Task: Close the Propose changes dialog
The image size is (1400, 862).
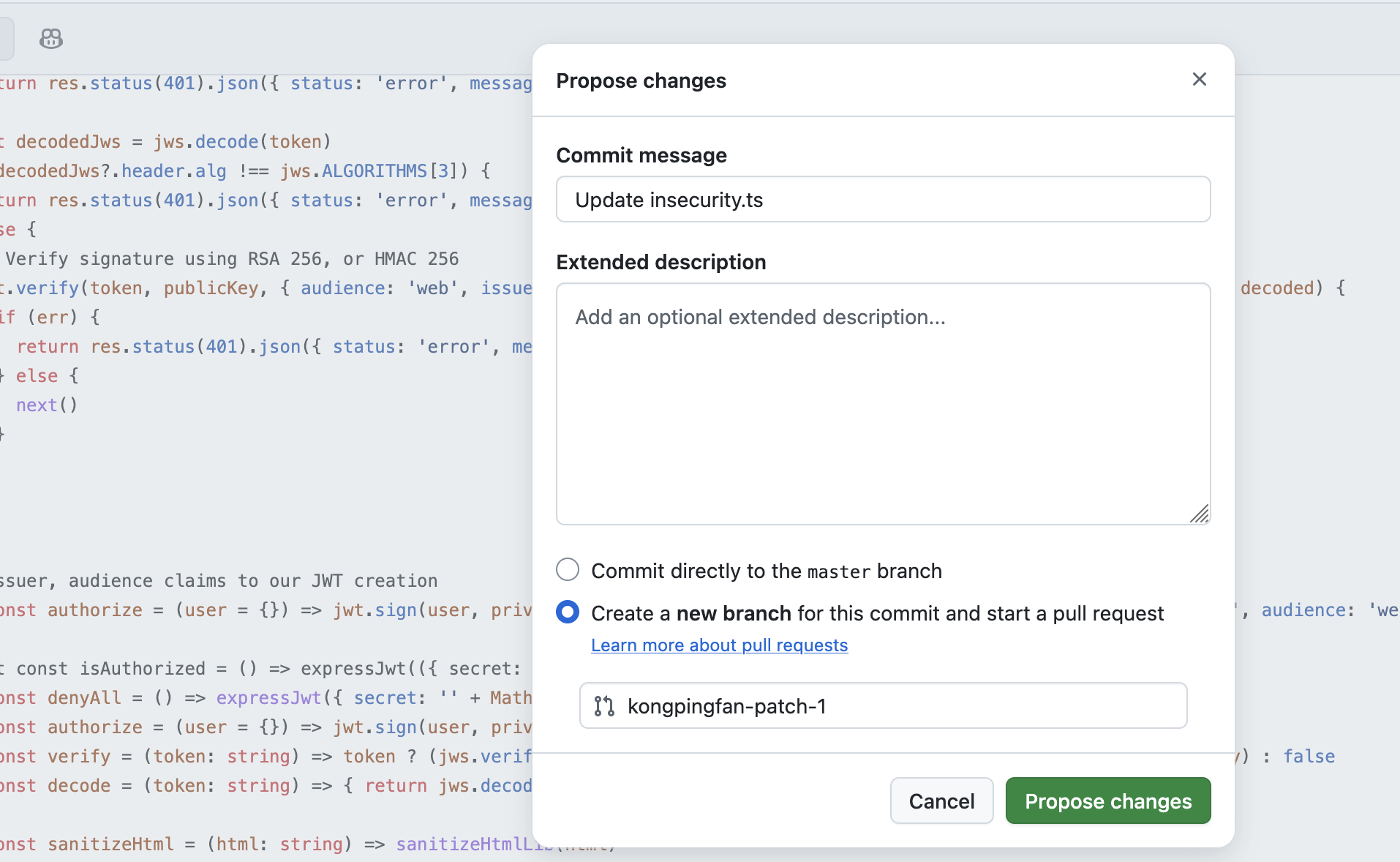Action: point(1199,79)
